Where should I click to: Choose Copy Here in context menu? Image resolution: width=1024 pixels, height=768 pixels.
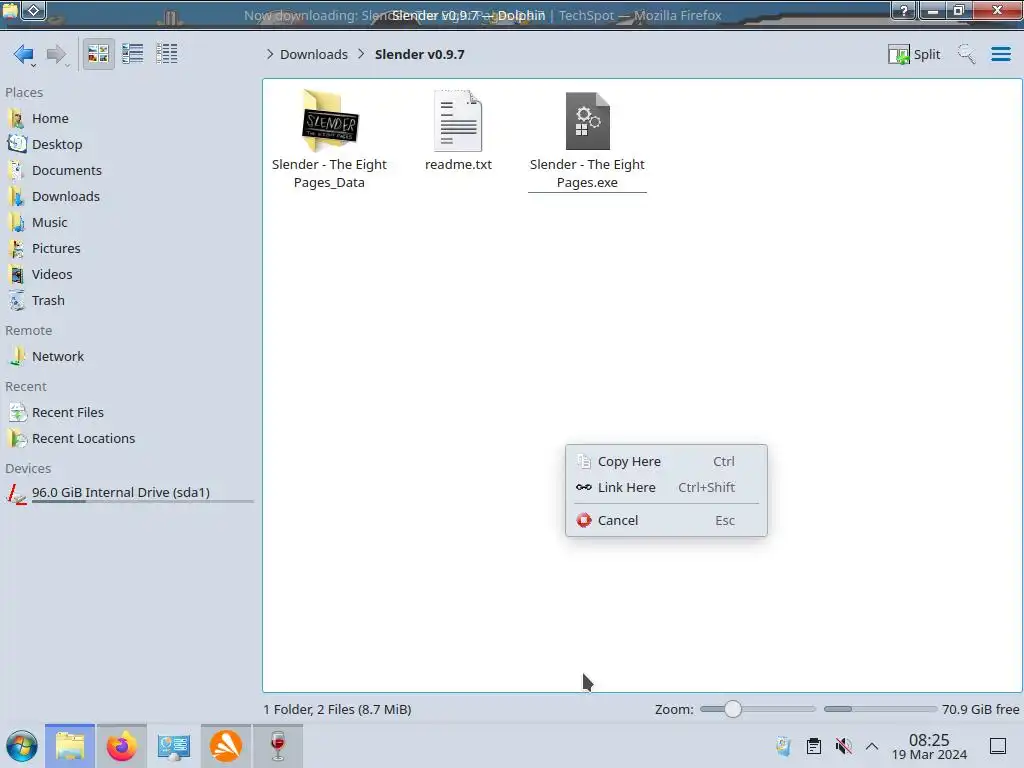tap(666, 462)
